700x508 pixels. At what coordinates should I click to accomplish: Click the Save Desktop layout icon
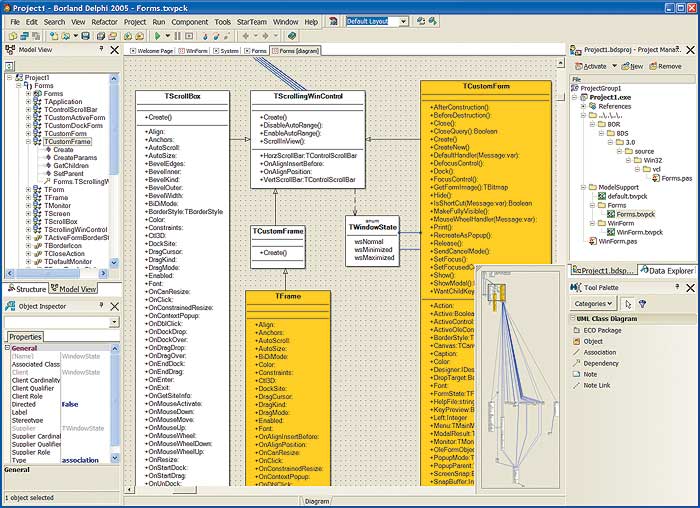[x=421, y=21]
